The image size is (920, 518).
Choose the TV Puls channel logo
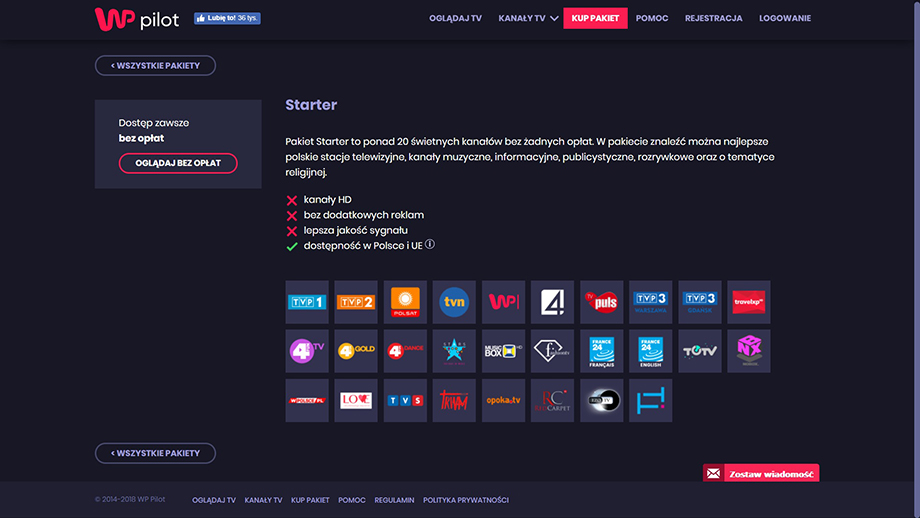click(x=601, y=302)
